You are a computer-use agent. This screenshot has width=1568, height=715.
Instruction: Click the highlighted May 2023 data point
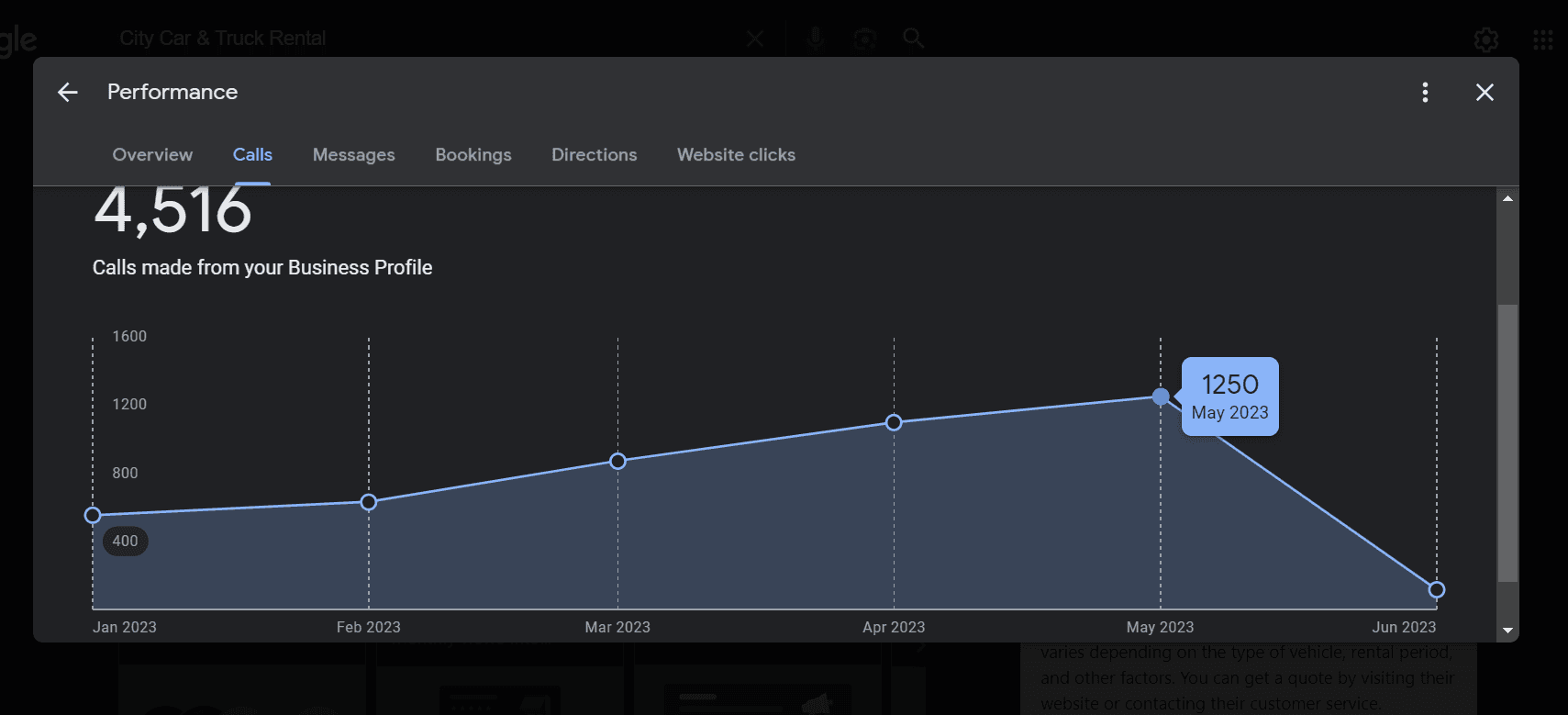(1161, 397)
